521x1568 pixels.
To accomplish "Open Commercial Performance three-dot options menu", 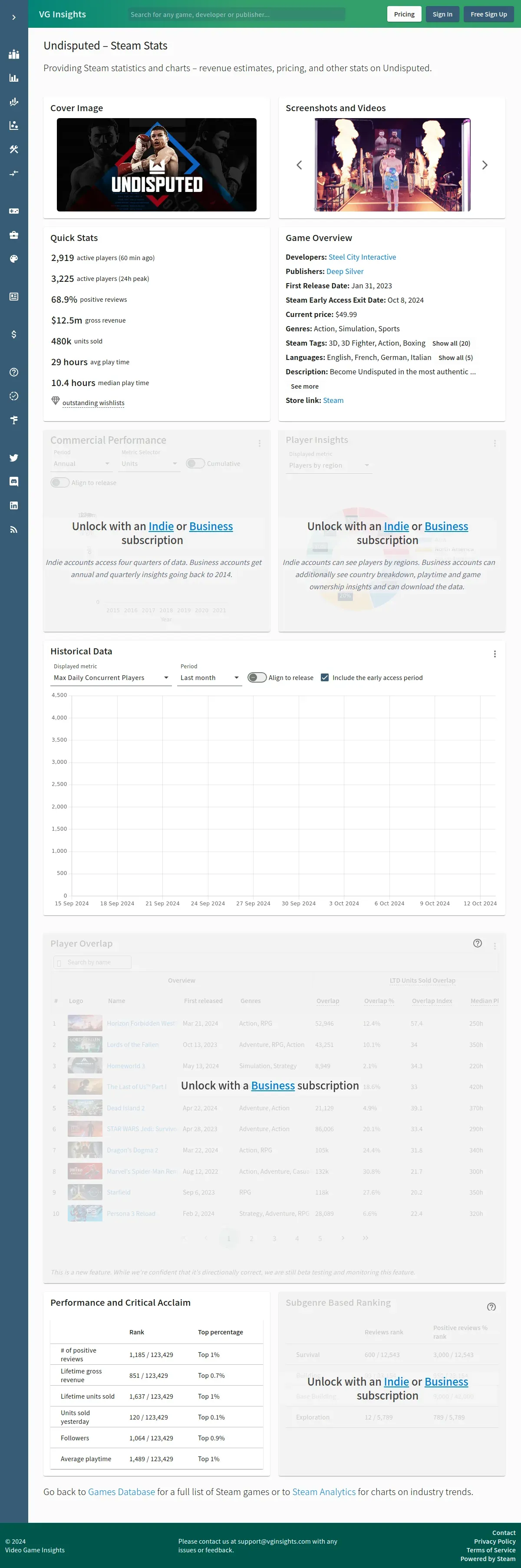I will click(x=259, y=443).
